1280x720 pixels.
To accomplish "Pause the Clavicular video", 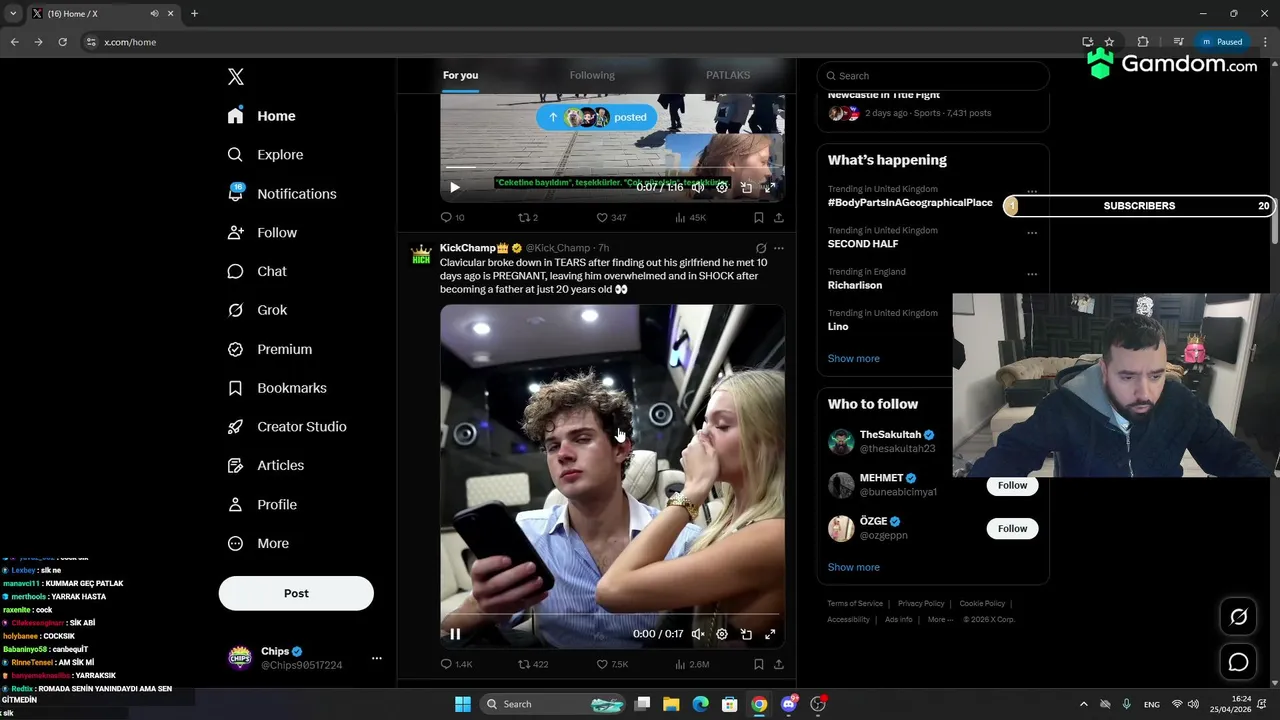I will click(x=455, y=634).
